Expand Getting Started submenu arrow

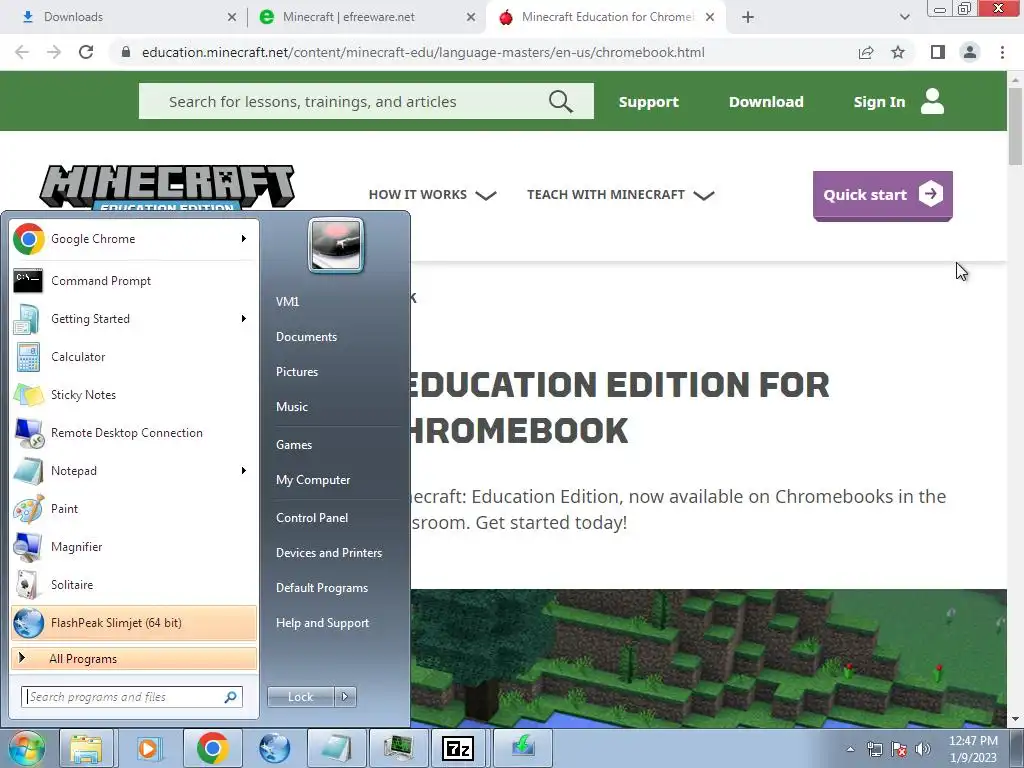[244, 319]
